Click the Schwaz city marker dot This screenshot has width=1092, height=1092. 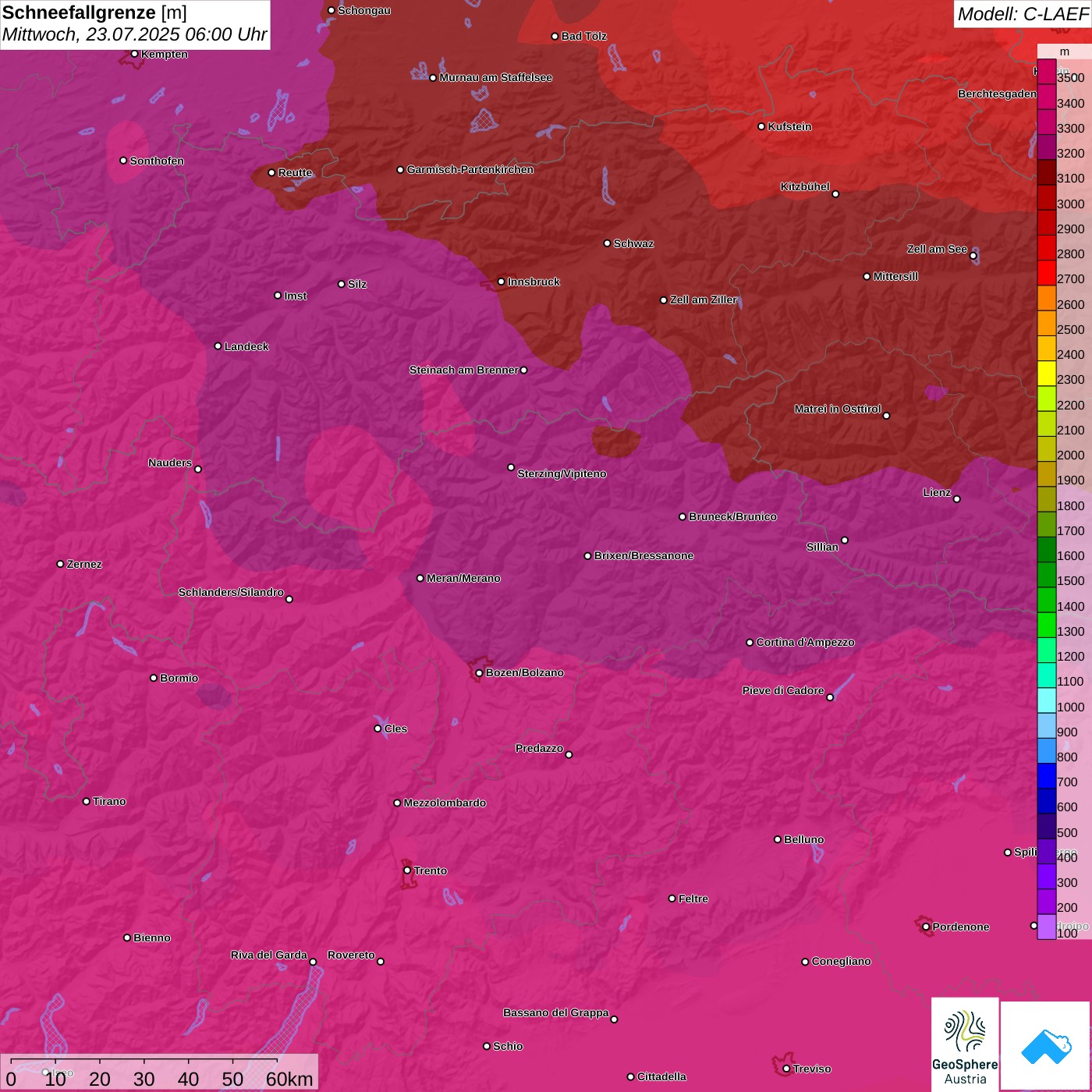(x=608, y=243)
